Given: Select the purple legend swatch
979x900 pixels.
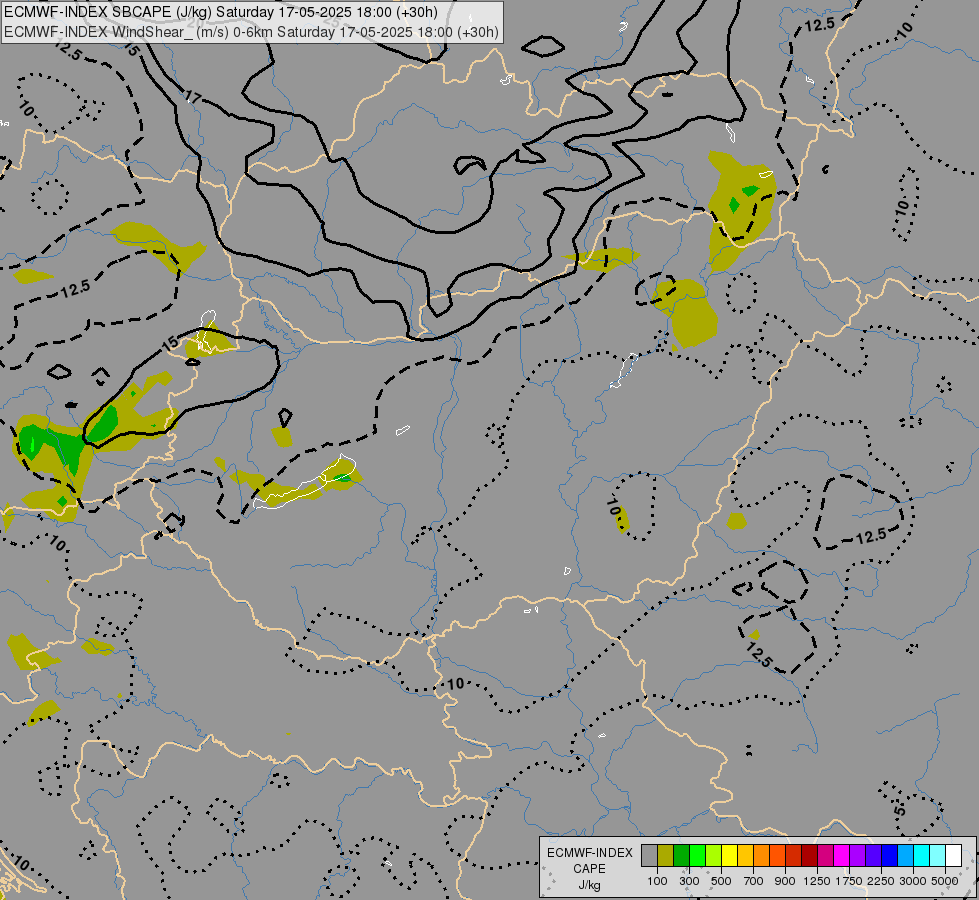Looking at the screenshot, I should pyautogui.click(x=857, y=856).
